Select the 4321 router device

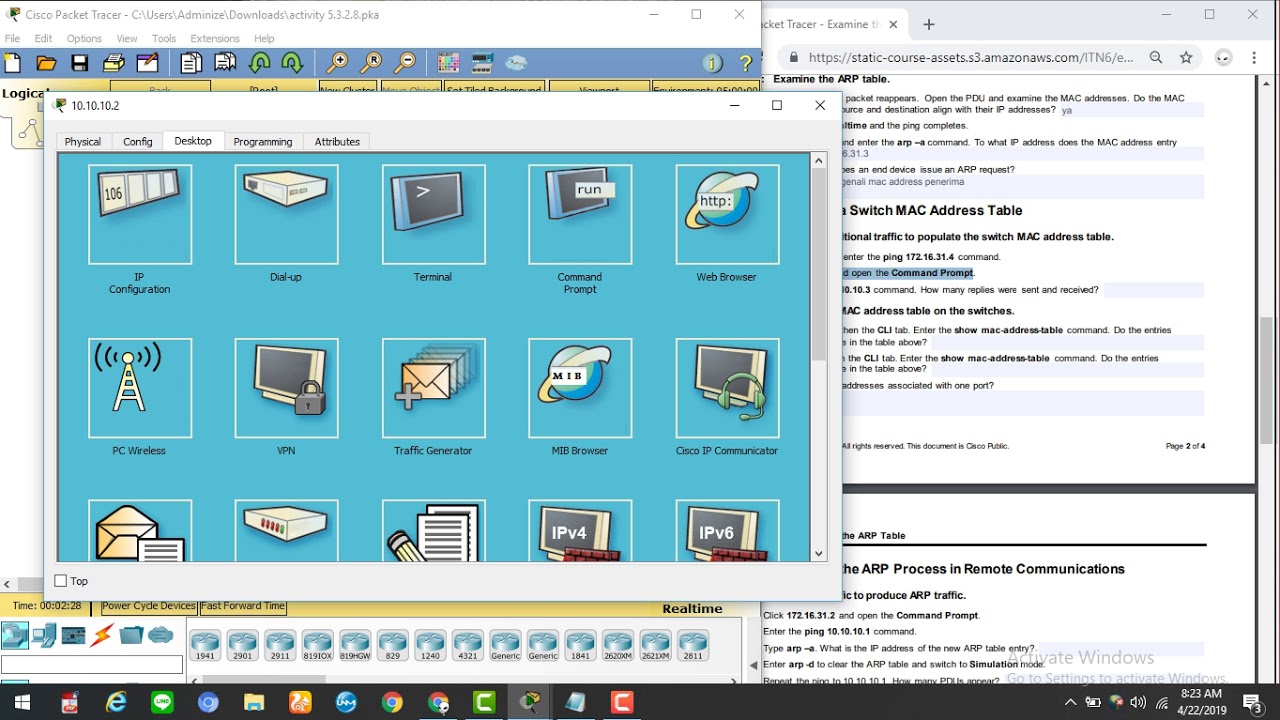click(468, 645)
